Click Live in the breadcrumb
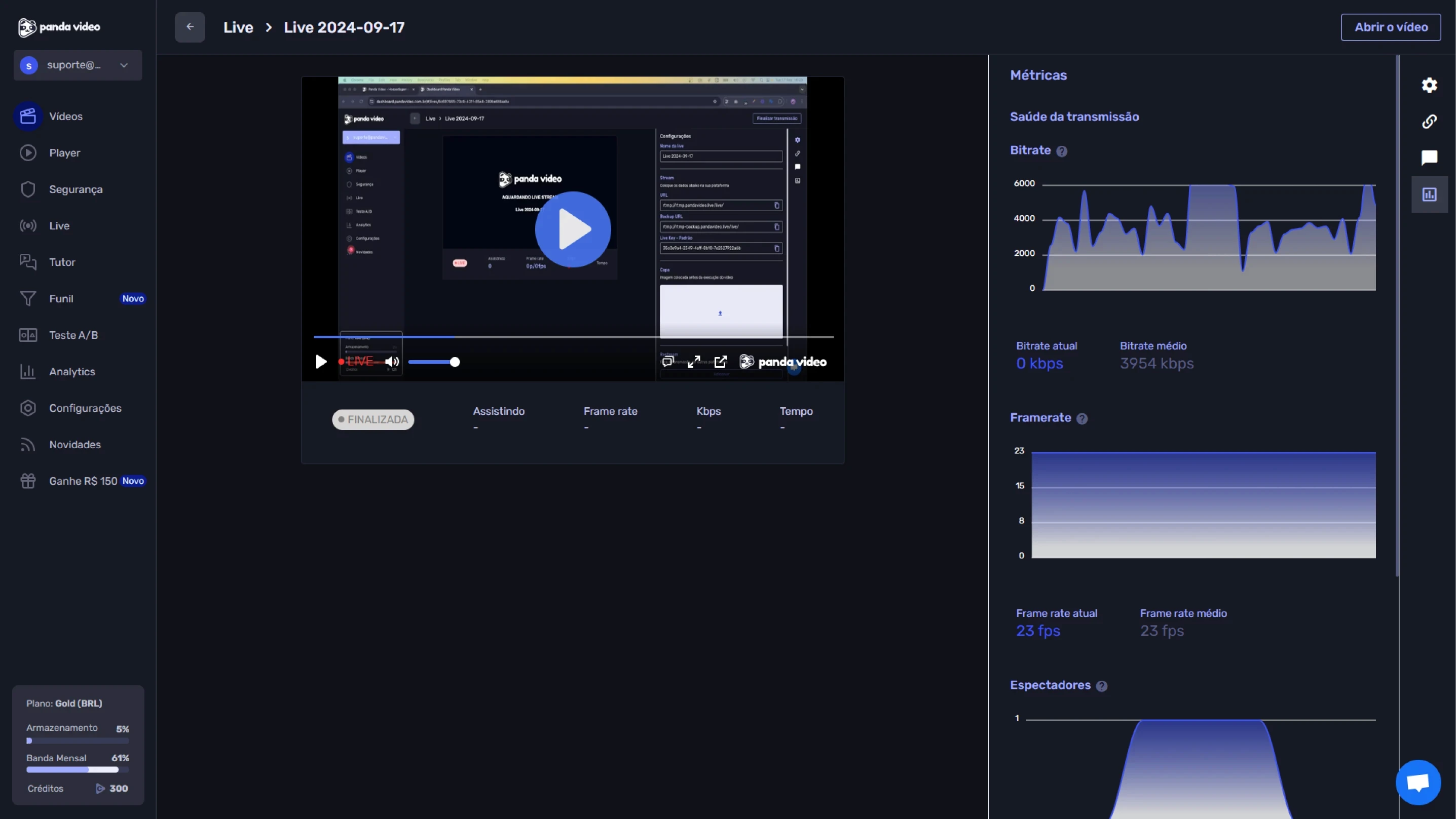This screenshot has height=819, width=1456. (x=238, y=27)
